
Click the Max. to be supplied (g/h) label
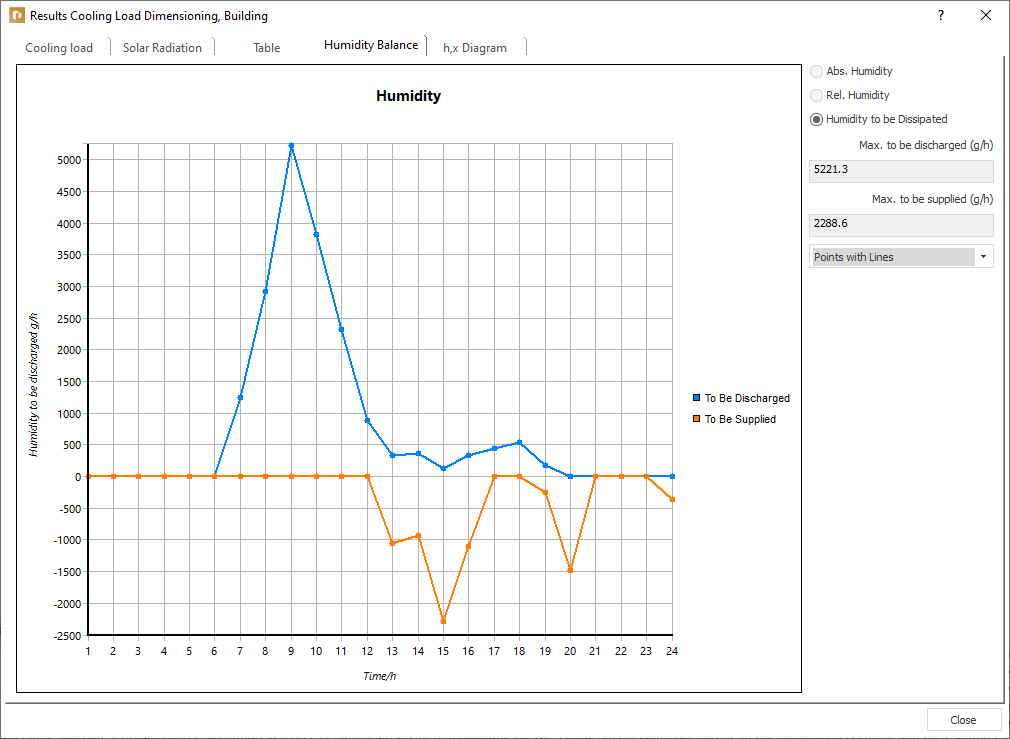(x=932, y=200)
